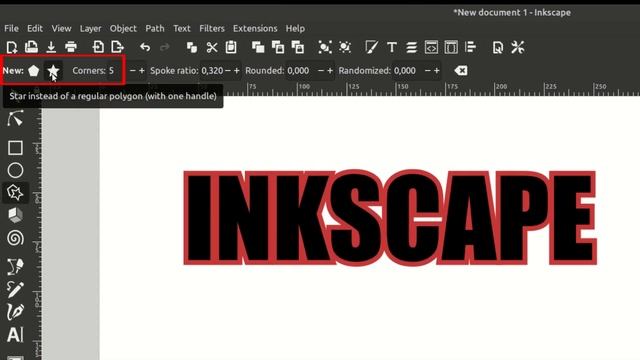Click the Save document icon
Viewport: 640px width, 360px height.
coord(51,47)
